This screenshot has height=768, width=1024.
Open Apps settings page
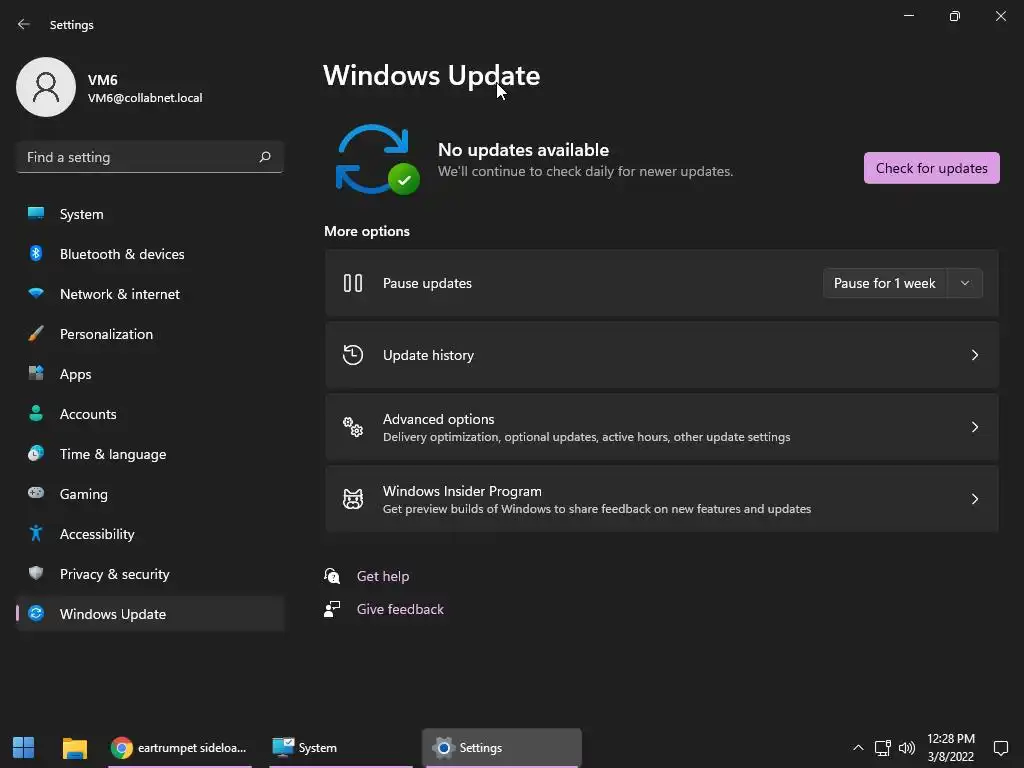pyautogui.click(x=150, y=374)
